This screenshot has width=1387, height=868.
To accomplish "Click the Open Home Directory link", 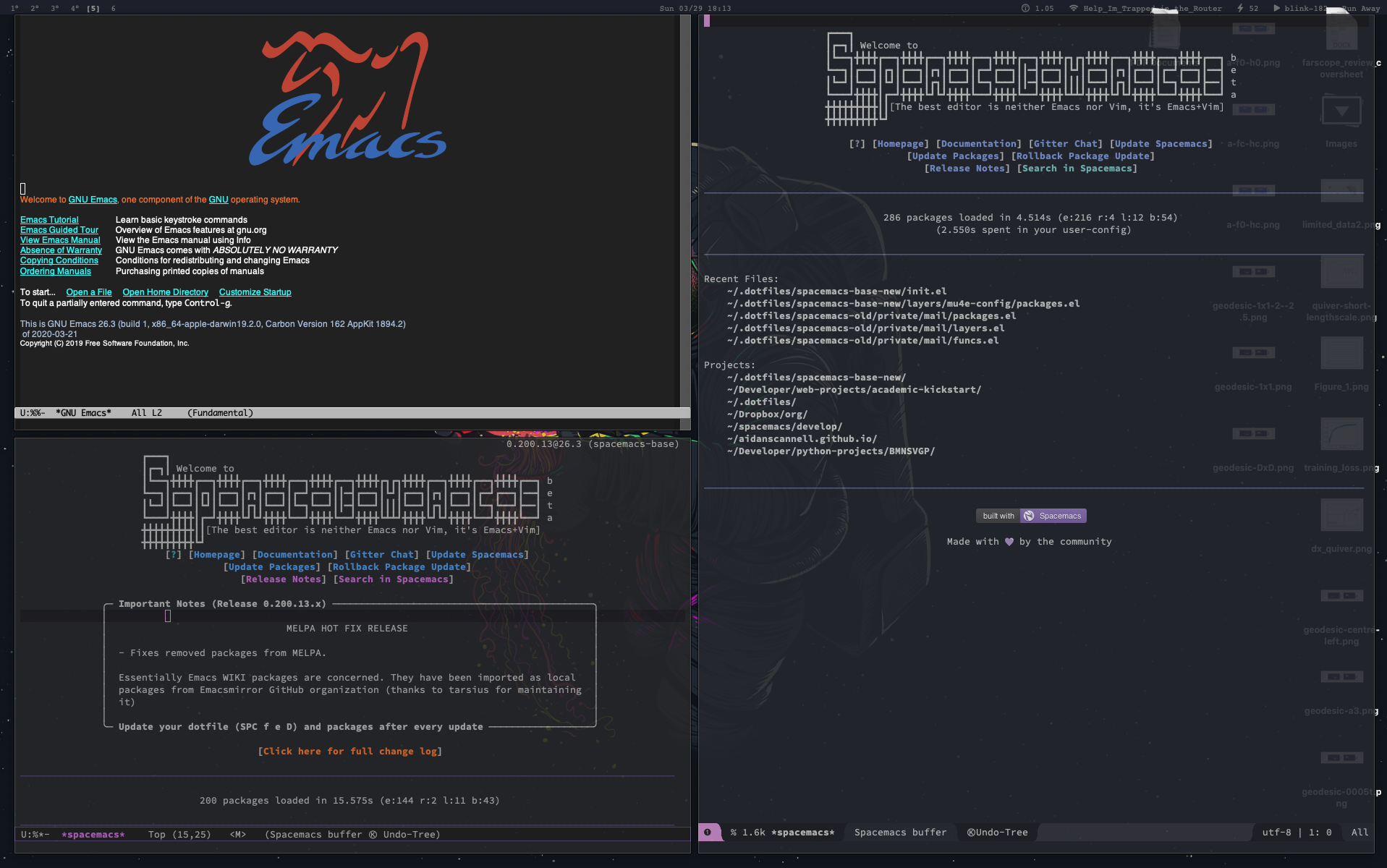I will pos(166,292).
